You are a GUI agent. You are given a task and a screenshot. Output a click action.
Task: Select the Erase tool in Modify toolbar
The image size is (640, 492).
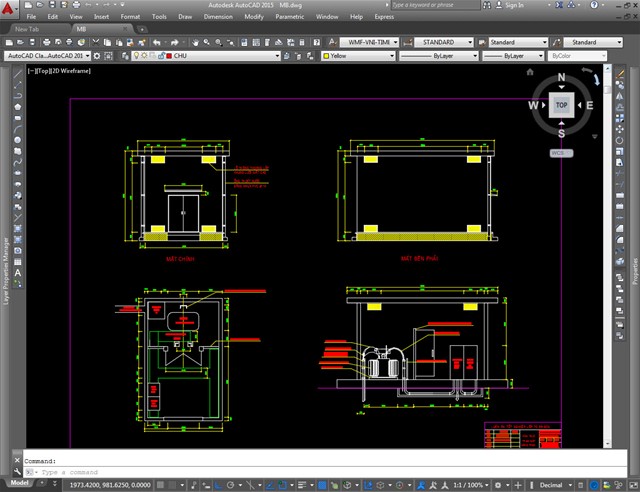point(620,74)
